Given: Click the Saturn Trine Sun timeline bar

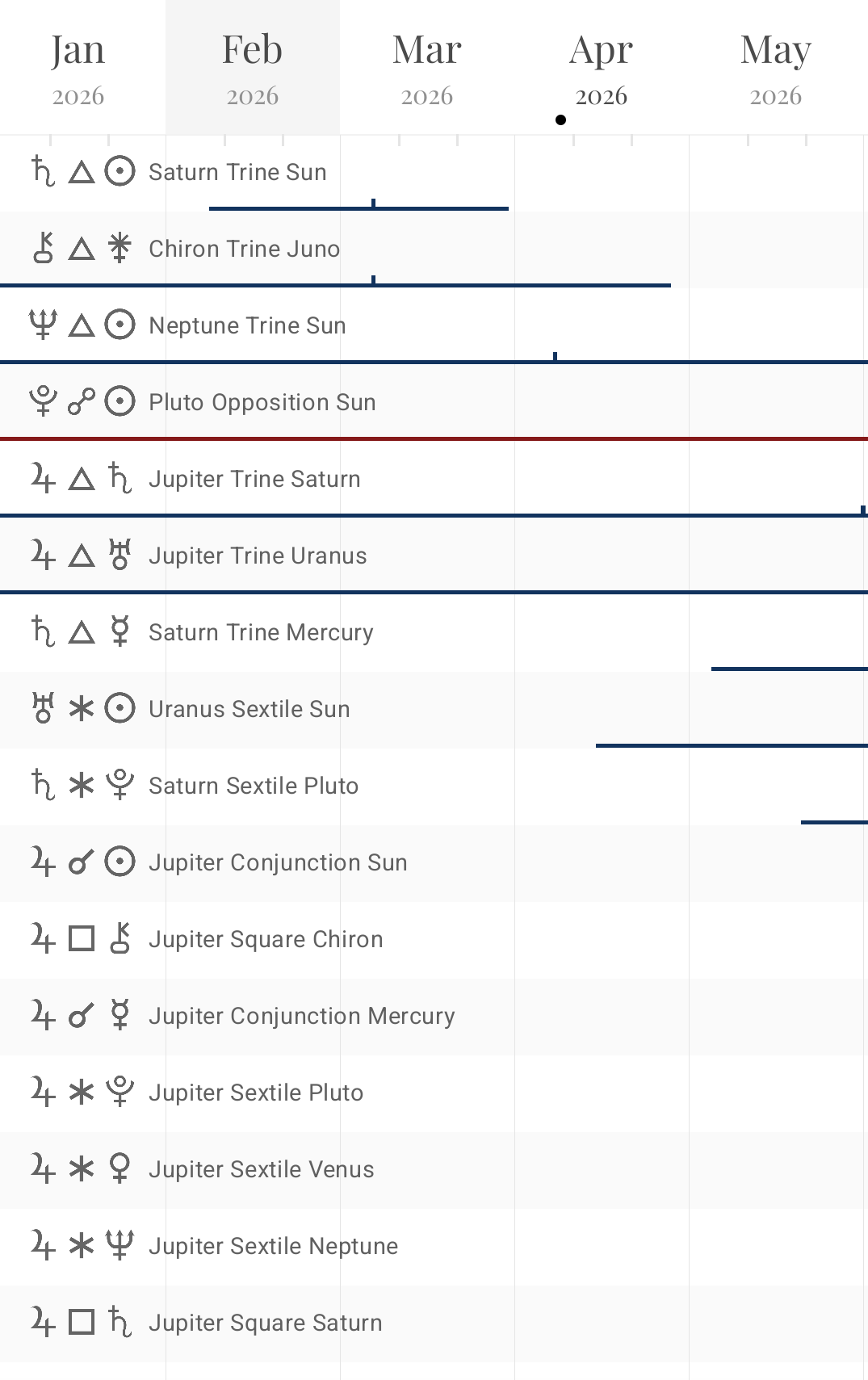Looking at the screenshot, I should 359,208.
